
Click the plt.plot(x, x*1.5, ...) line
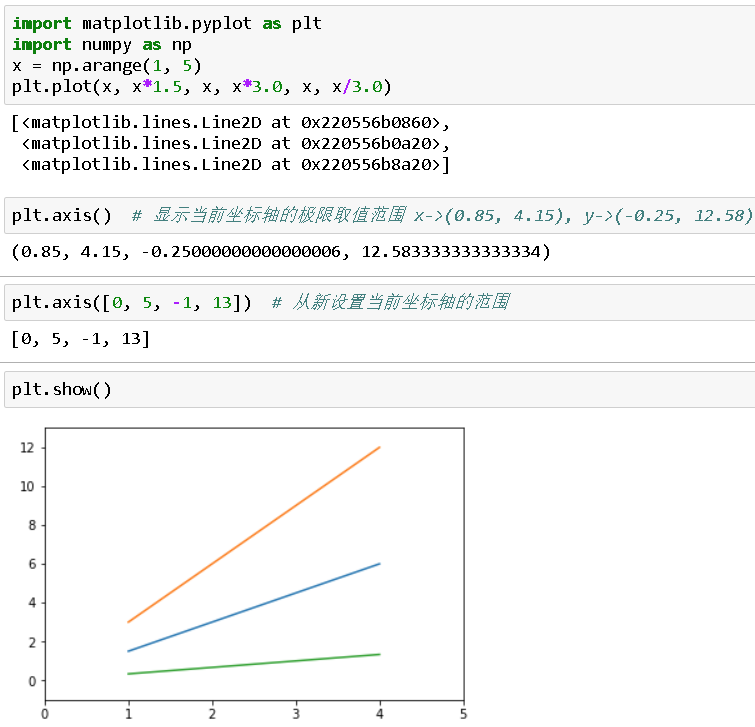pyautogui.click(x=202, y=87)
